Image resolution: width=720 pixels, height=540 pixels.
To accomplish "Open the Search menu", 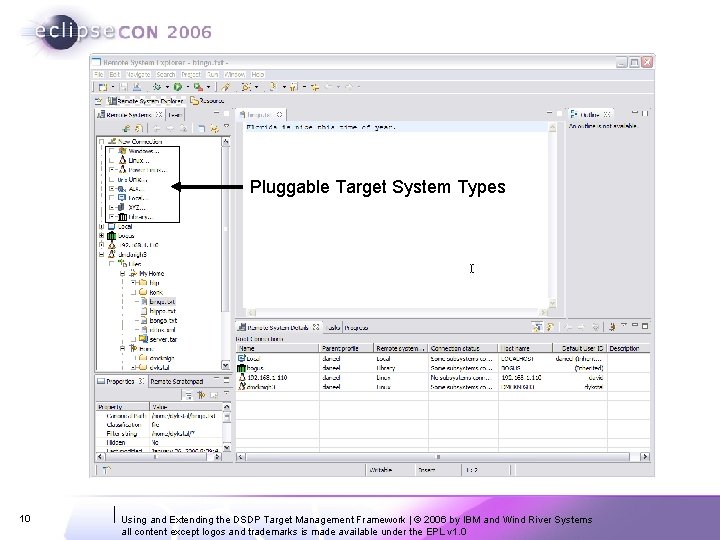I will coord(165,74).
